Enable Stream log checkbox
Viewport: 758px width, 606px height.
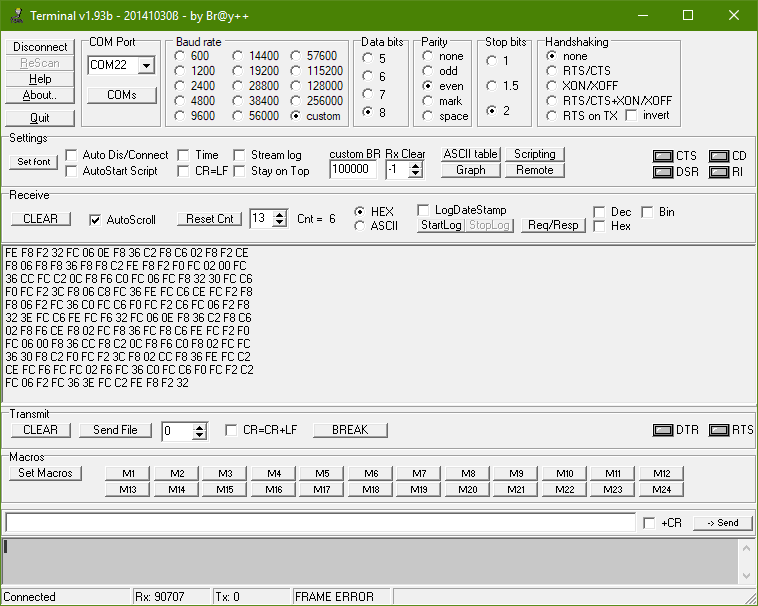click(x=239, y=155)
